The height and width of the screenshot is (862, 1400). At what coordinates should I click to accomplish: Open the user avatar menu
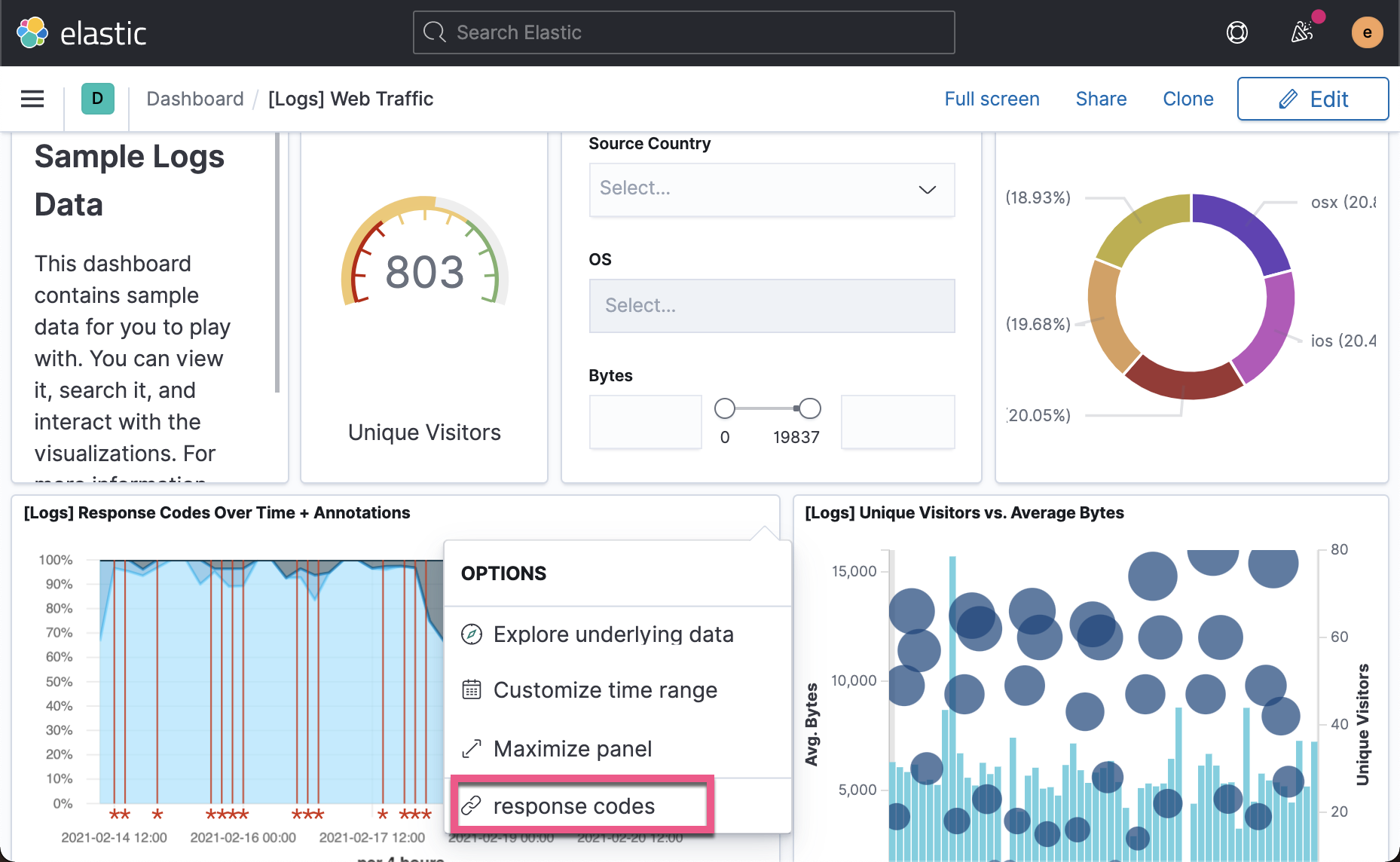[x=1367, y=32]
